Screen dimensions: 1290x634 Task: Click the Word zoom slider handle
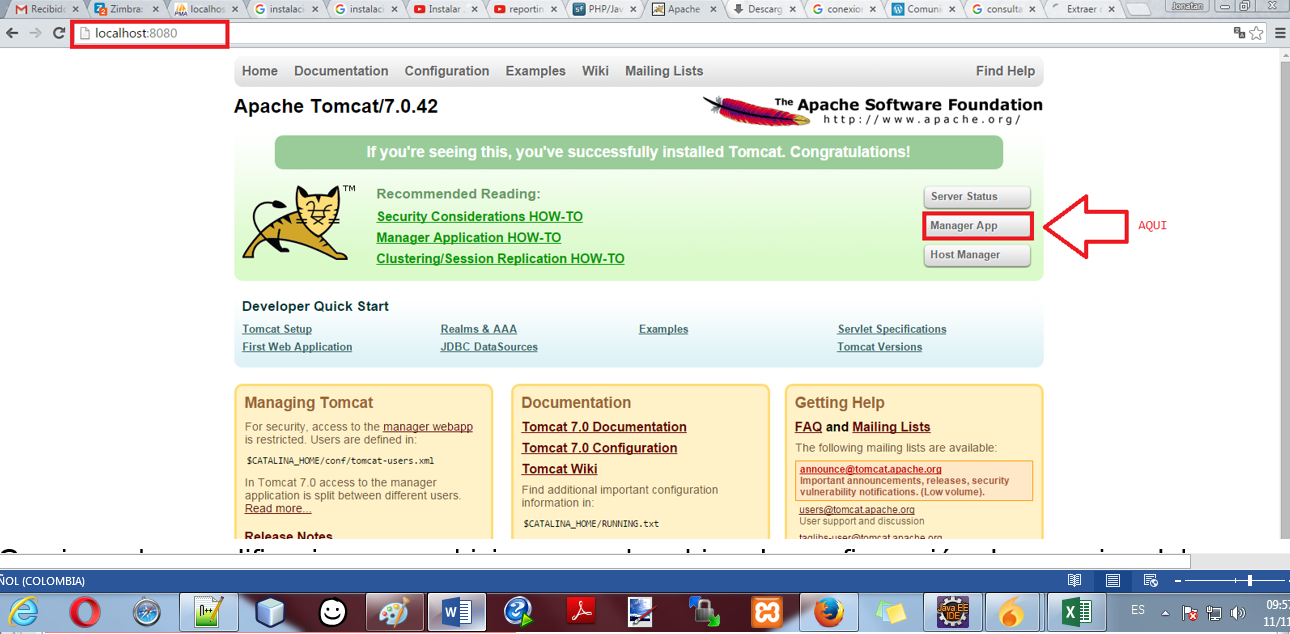[1249, 581]
